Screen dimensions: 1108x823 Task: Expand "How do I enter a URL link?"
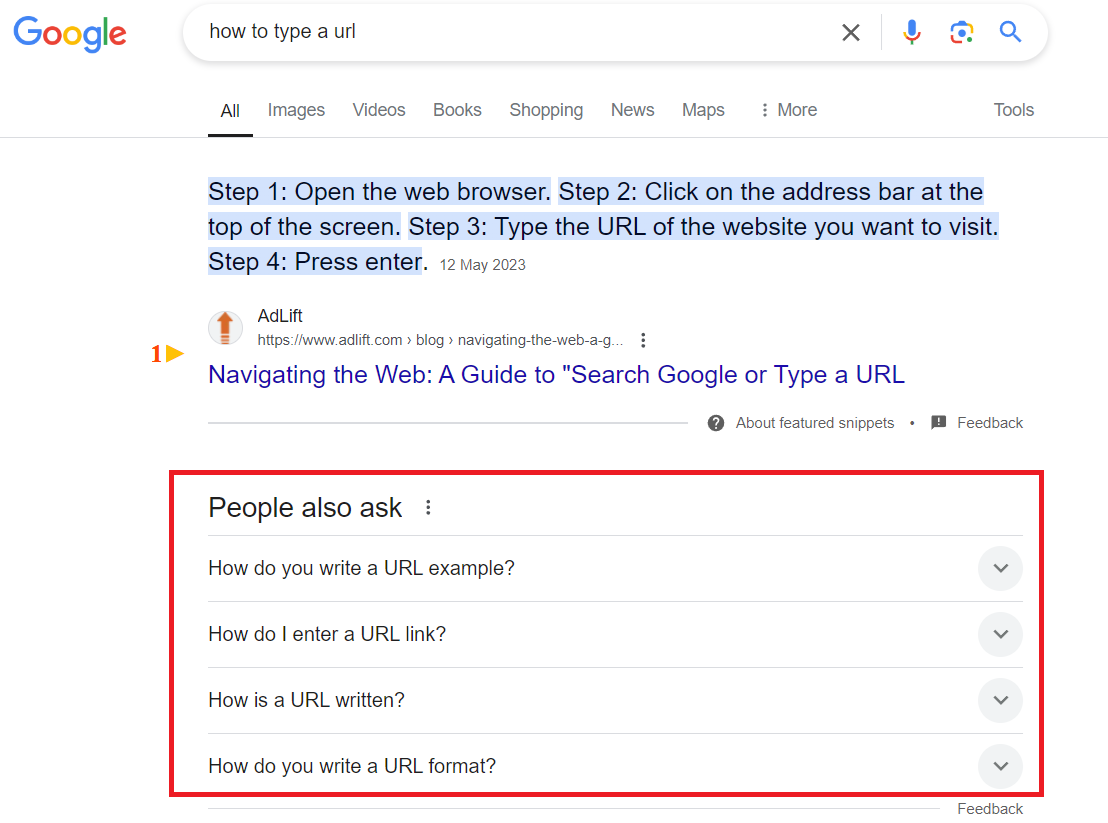point(615,634)
